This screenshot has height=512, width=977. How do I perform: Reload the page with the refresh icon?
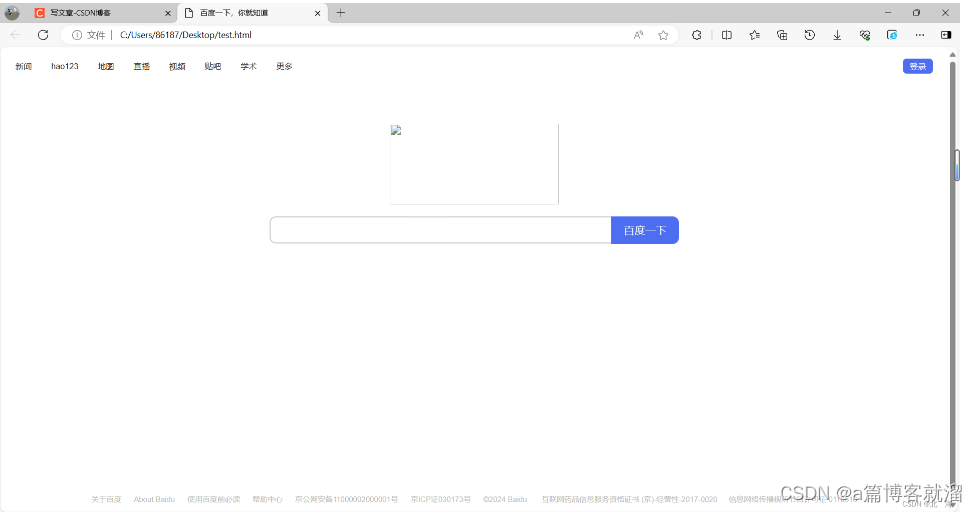point(43,35)
